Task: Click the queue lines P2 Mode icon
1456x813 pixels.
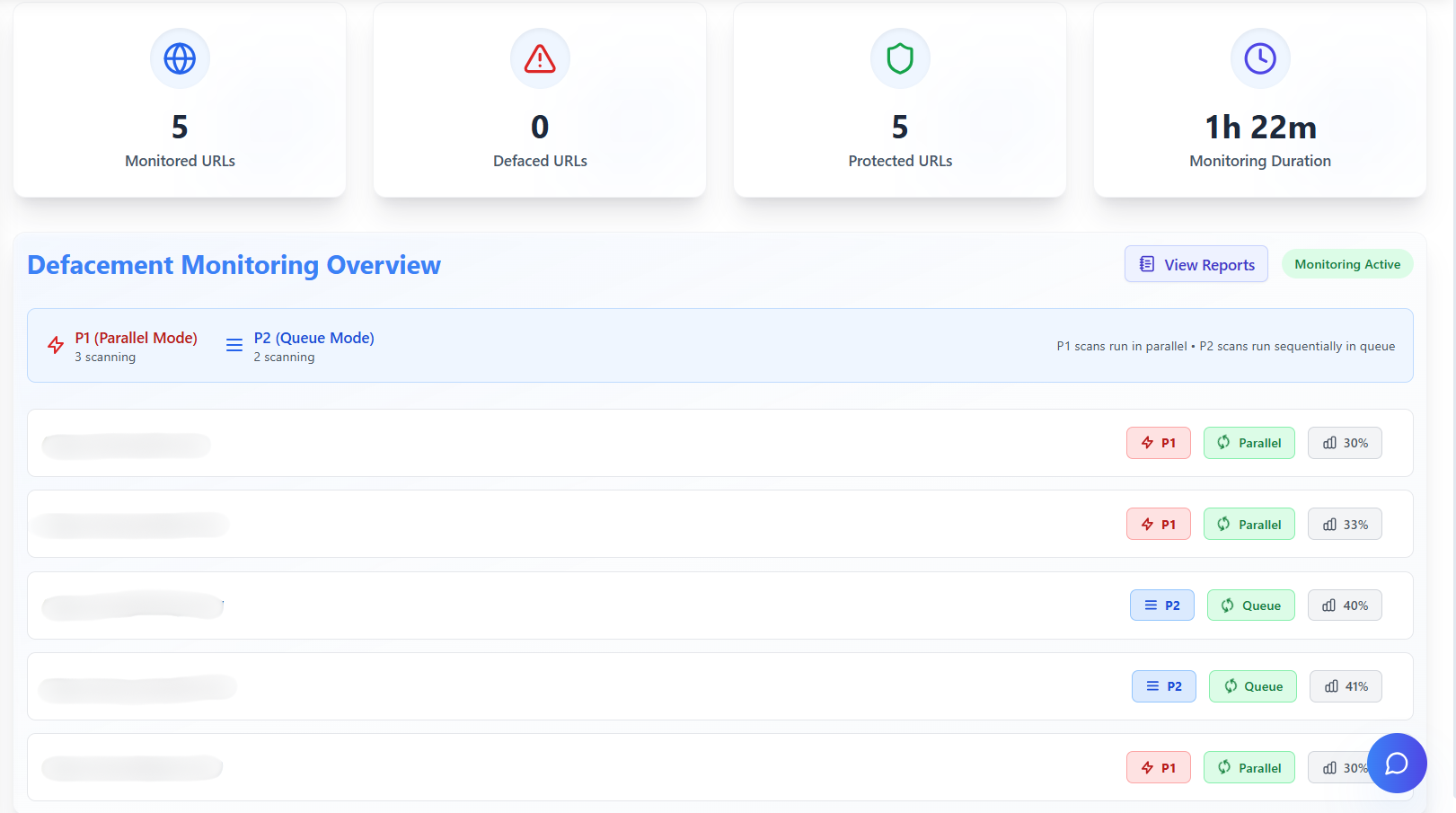Action: point(234,346)
